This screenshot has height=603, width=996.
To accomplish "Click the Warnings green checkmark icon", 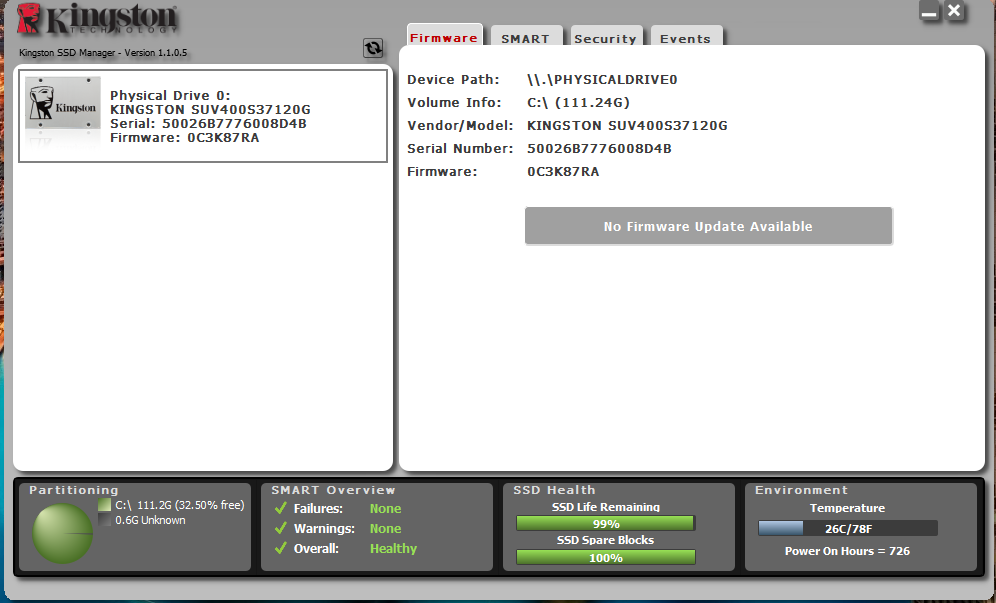I will (x=281, y=528).
